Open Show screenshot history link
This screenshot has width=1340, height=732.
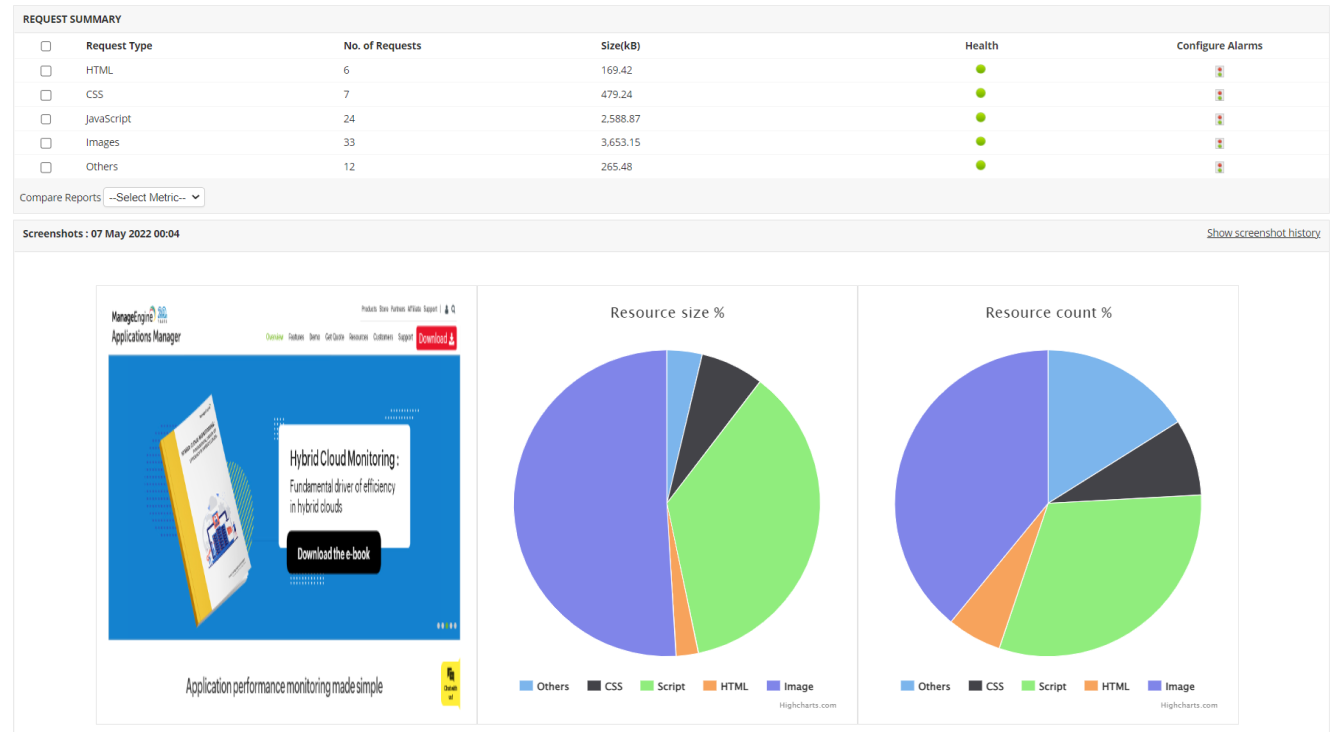pos(1263,233)
